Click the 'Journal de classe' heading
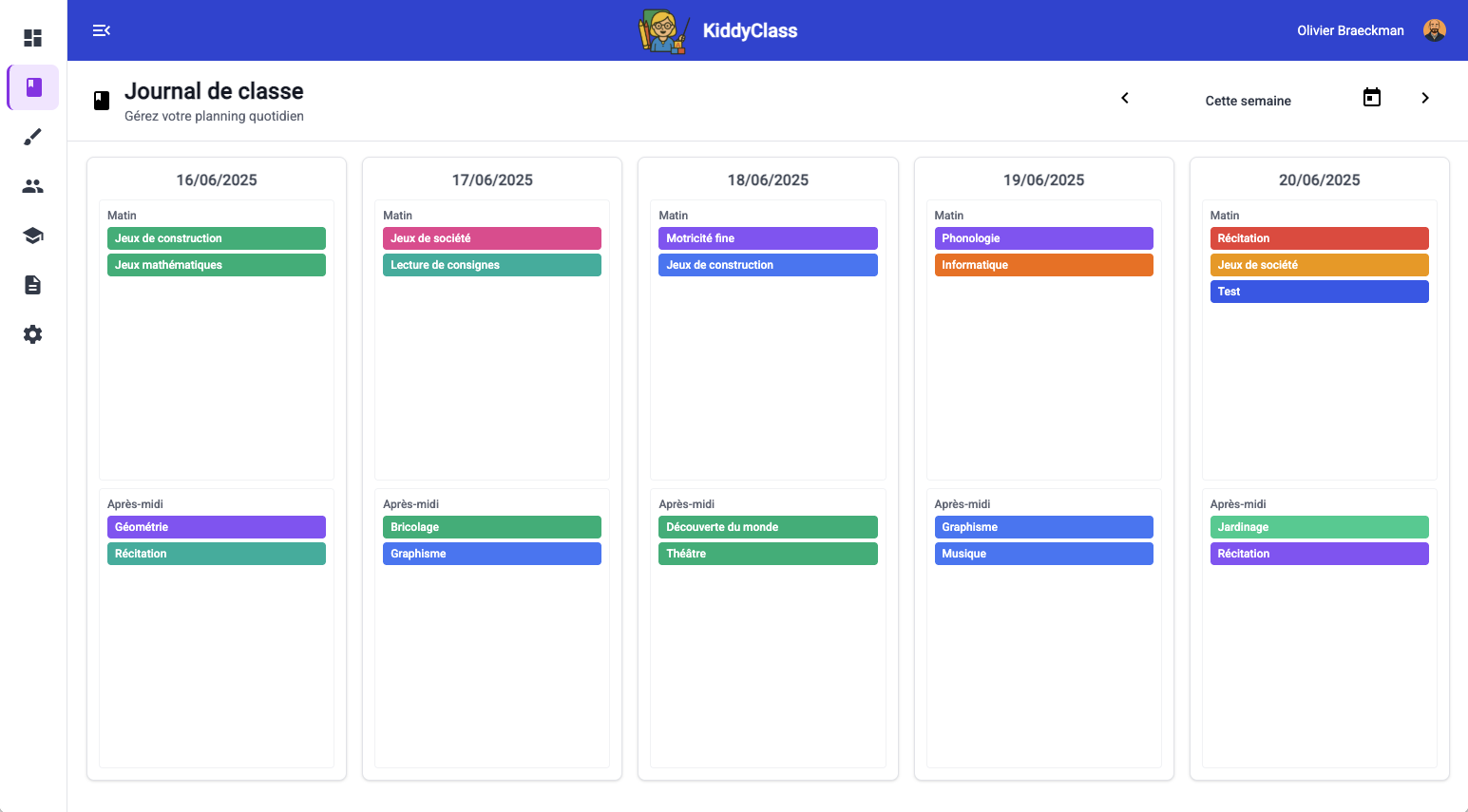1468x812 pixels. click(x=214, y=91)
